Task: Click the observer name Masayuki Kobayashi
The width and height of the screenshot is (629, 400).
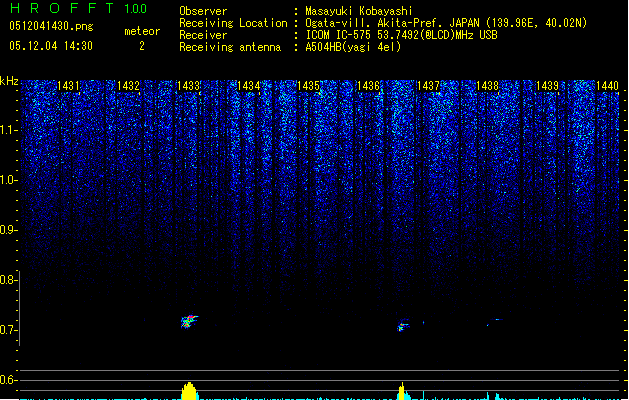Action: [x=359, y=11]
